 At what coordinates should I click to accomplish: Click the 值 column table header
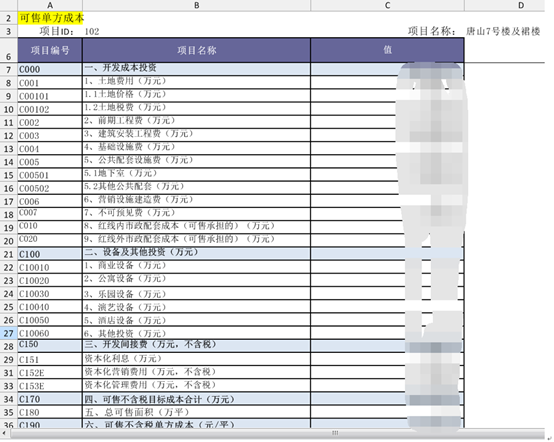point(387,50)
